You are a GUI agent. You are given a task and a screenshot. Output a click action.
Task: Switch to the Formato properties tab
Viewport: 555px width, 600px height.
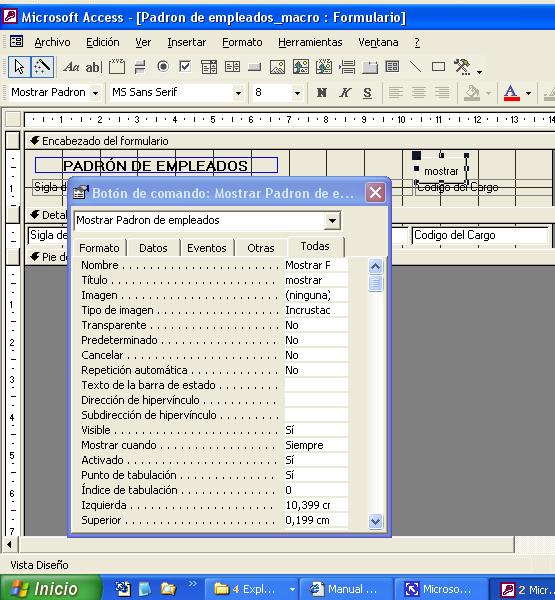[x=99, y=248]
